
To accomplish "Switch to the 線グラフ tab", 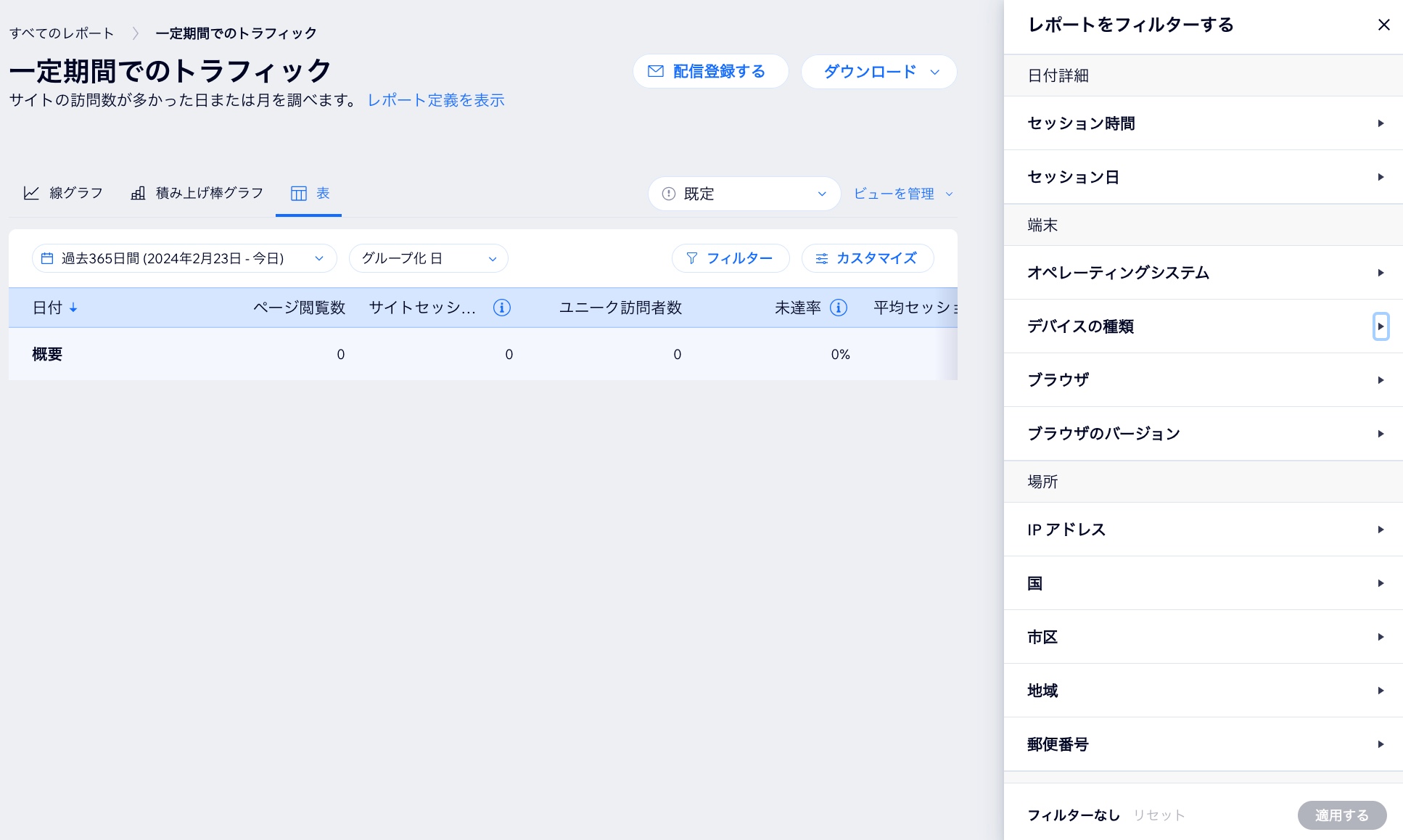I will (x=63, y=193).
